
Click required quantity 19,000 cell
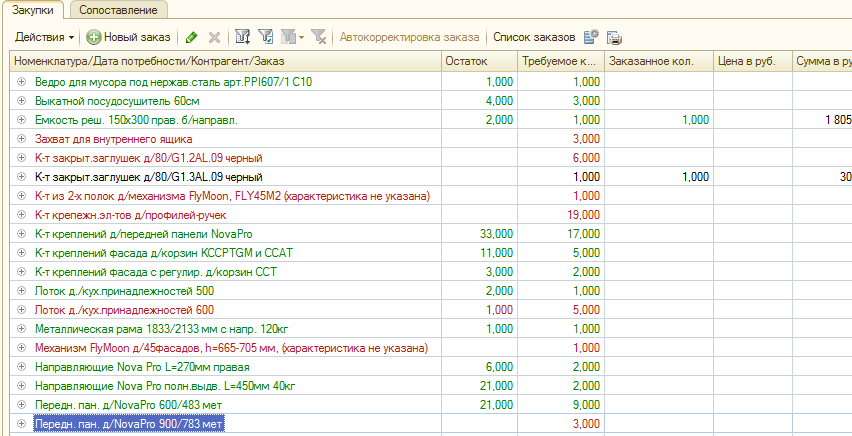(x=584, y=215)
